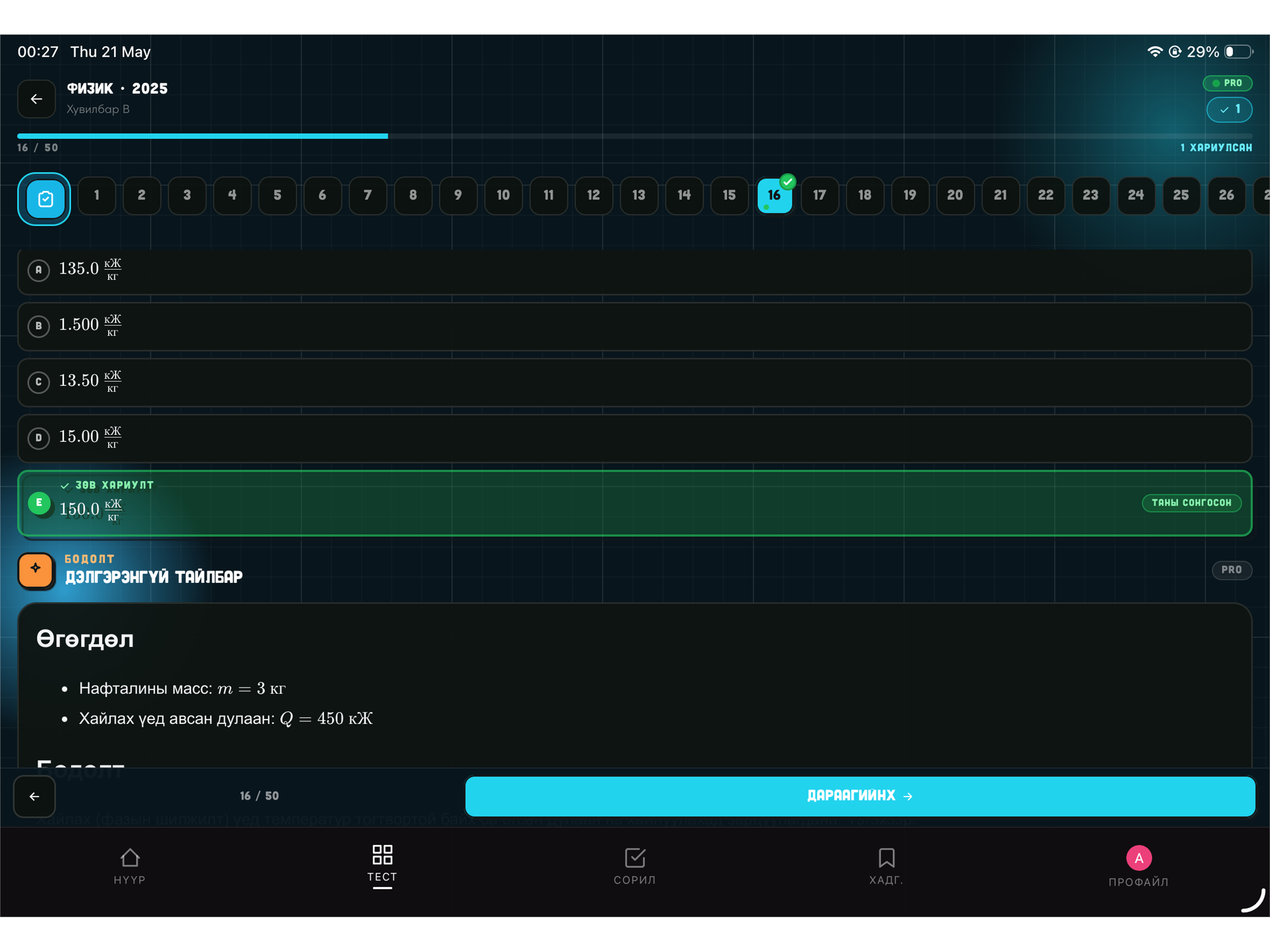This screenshot has height=952, width=1270.
Task: Jump to question 11
Action: coord(549,196)
